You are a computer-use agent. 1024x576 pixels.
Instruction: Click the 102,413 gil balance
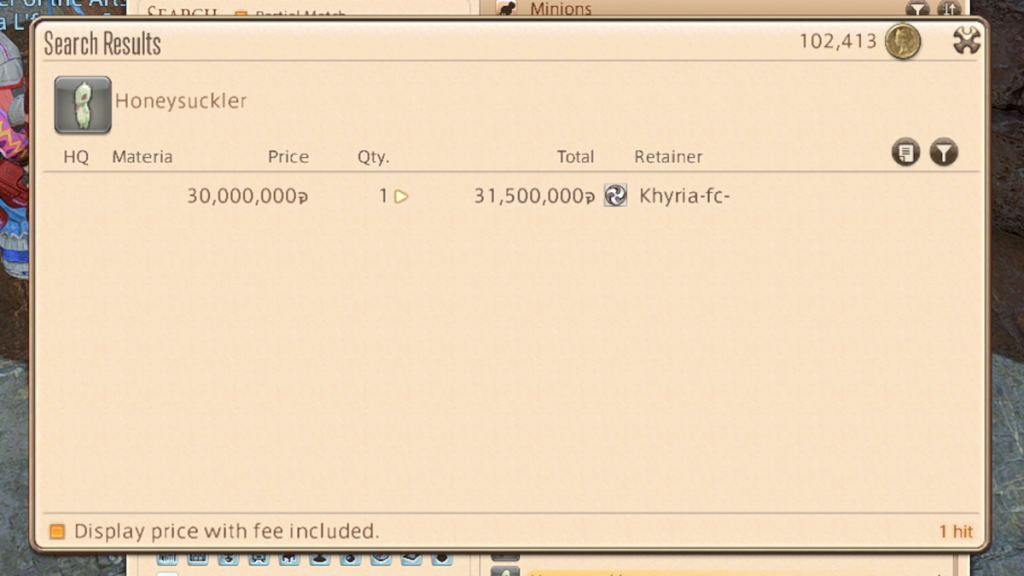[837, 42]
